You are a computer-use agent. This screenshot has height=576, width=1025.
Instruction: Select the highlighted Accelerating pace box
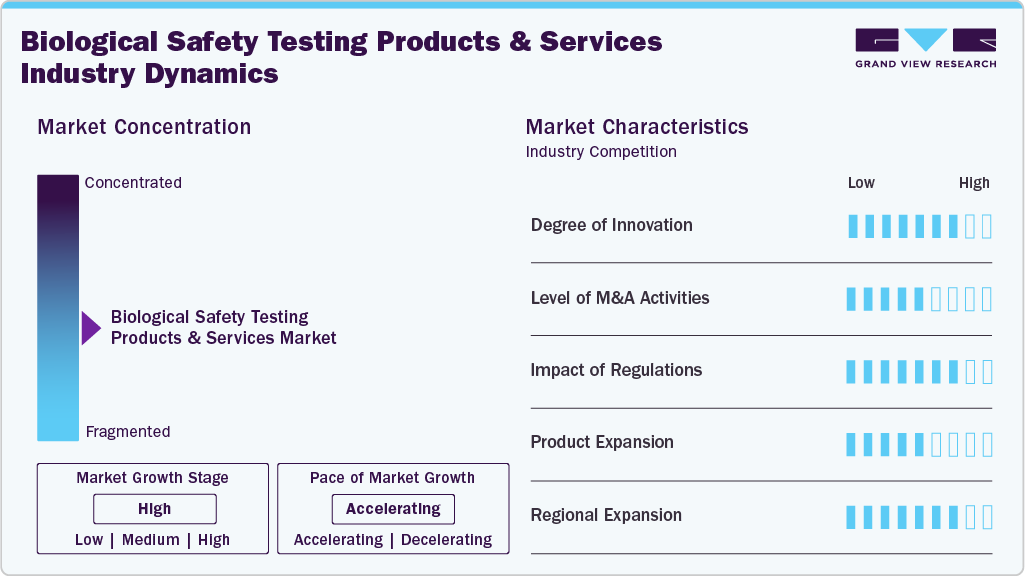(393, 509)
